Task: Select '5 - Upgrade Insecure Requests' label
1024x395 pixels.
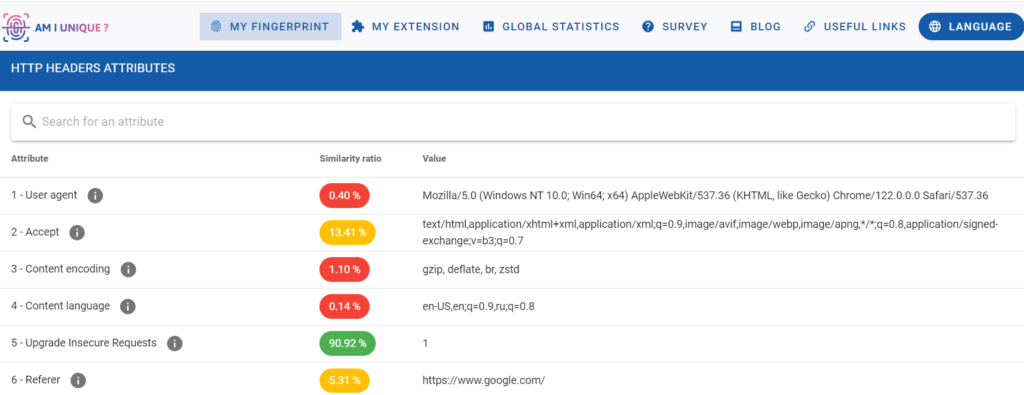Action: tap(84, 343)
